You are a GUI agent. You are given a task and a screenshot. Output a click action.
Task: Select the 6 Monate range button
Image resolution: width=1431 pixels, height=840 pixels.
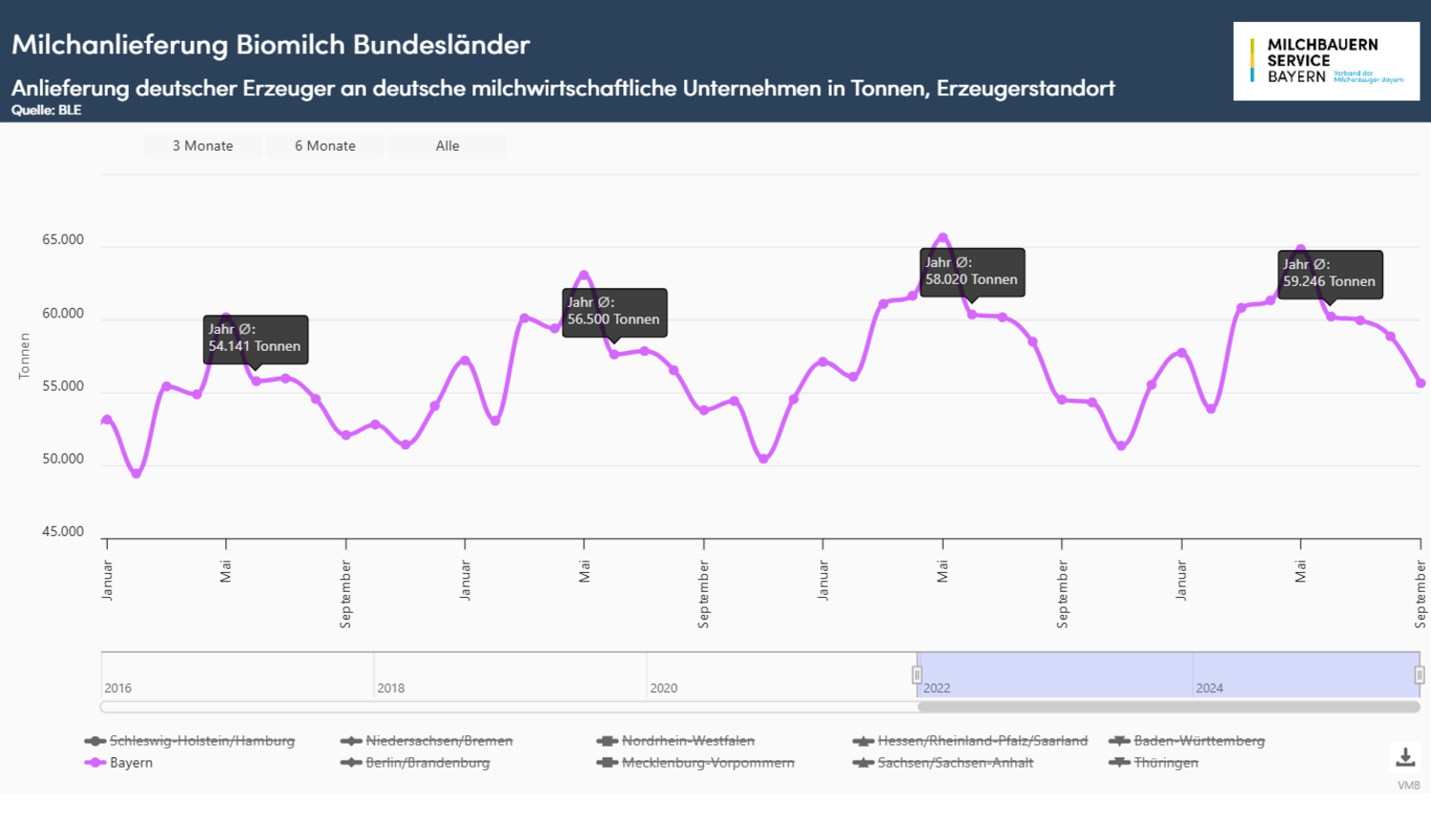[x=325, y=146]
